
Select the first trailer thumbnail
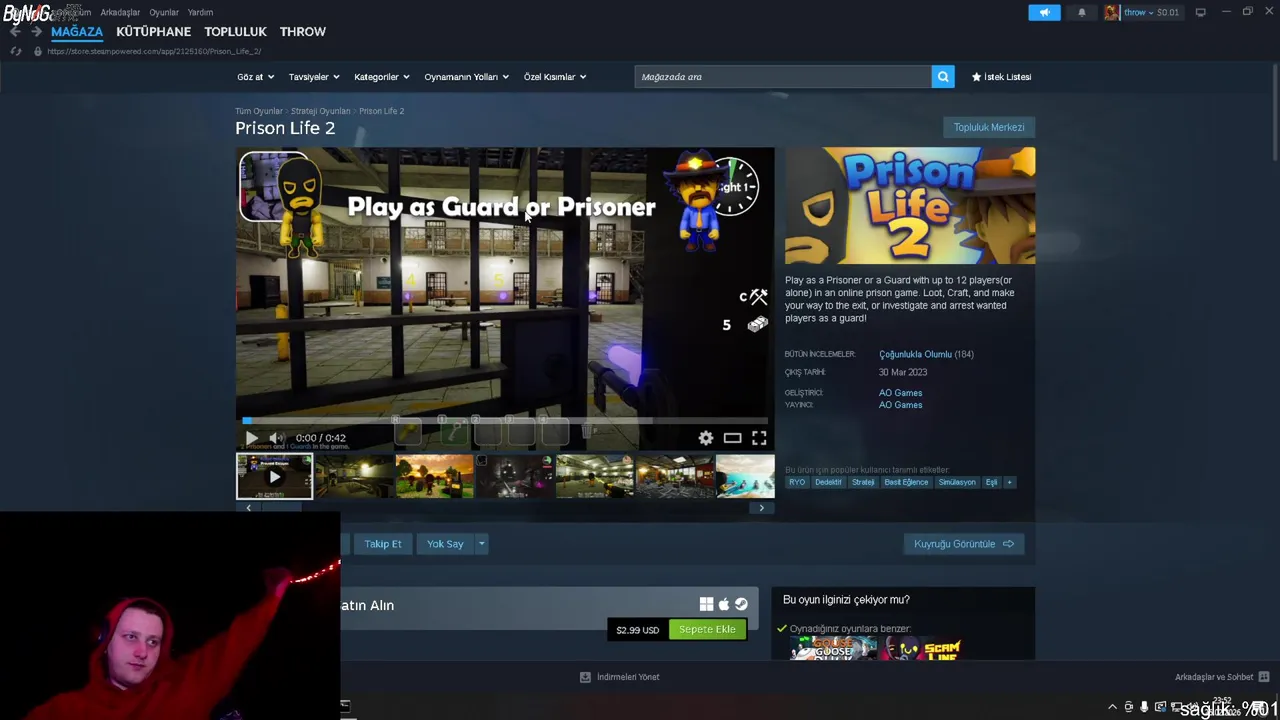[274, 476]
